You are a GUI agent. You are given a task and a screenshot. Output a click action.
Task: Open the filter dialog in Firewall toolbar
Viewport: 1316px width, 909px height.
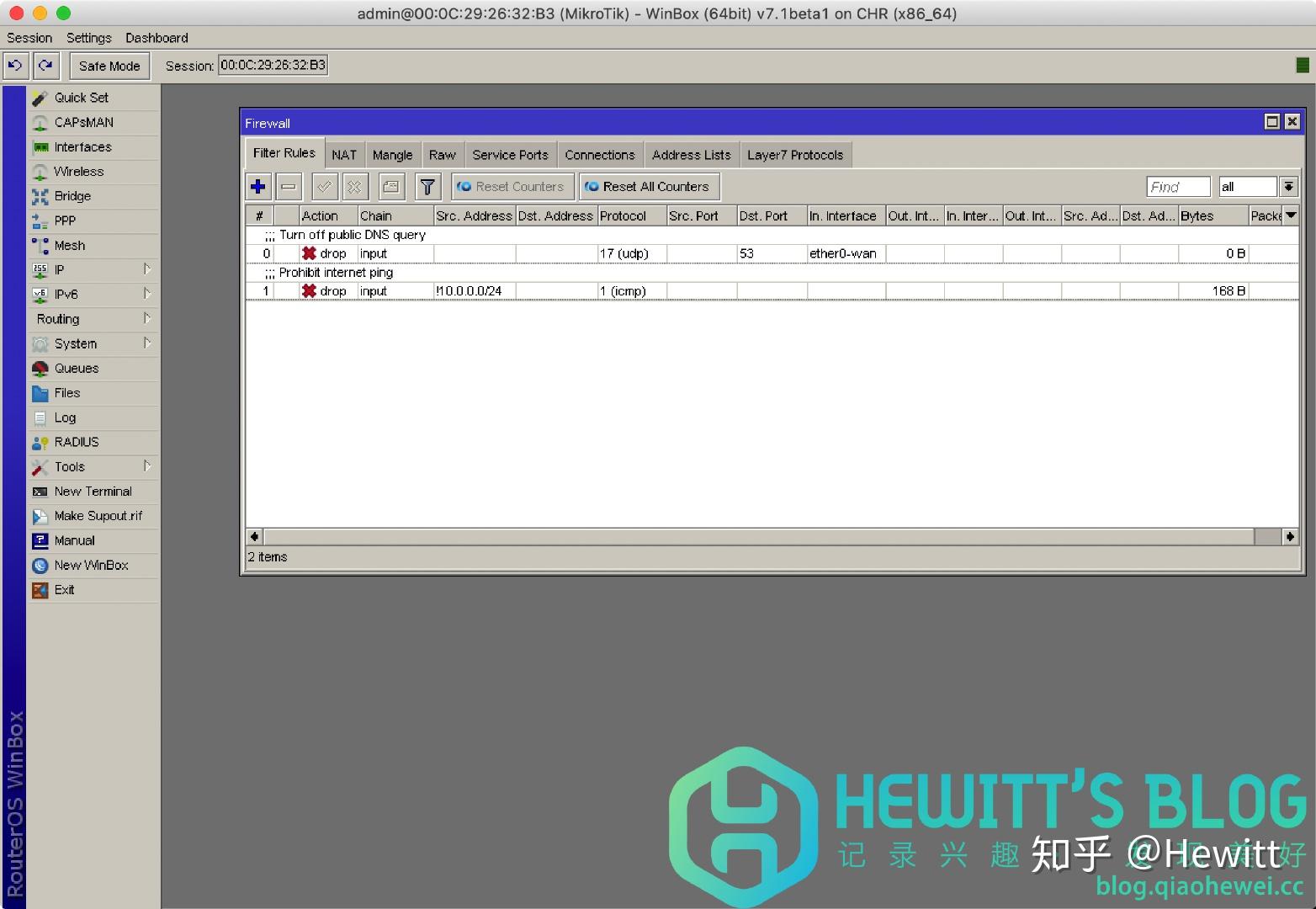[427, 186]
